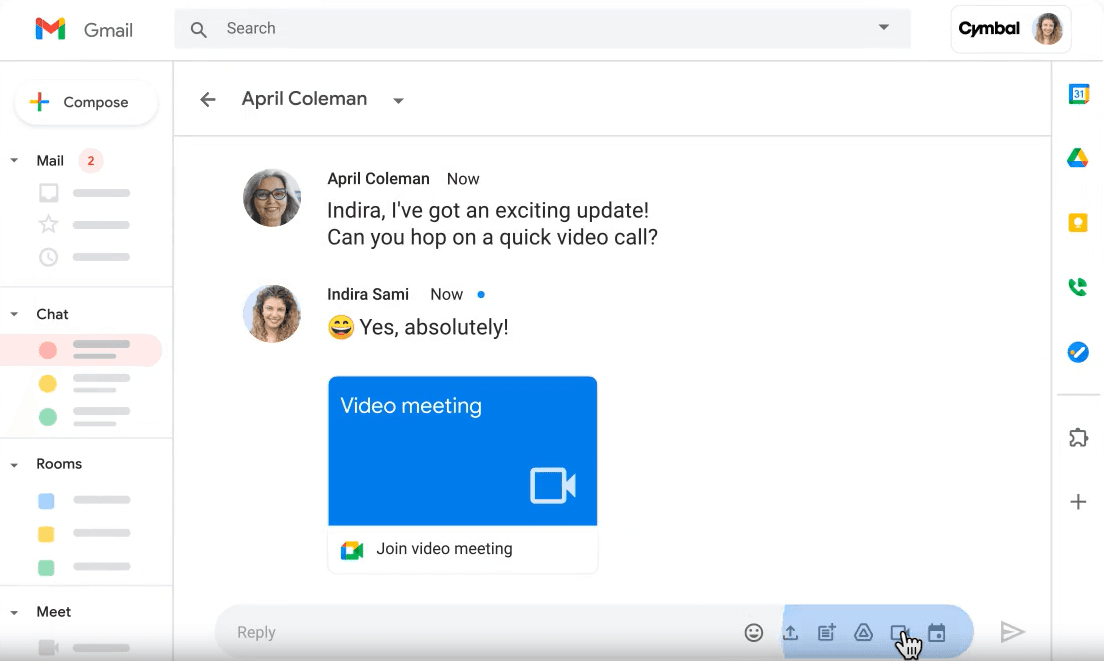Image resolution: width=1104 pixels, height=661 pixels.
Task: Open search options with the dropdown arrow
Action: pyautogui.click(x=884, y=28)
